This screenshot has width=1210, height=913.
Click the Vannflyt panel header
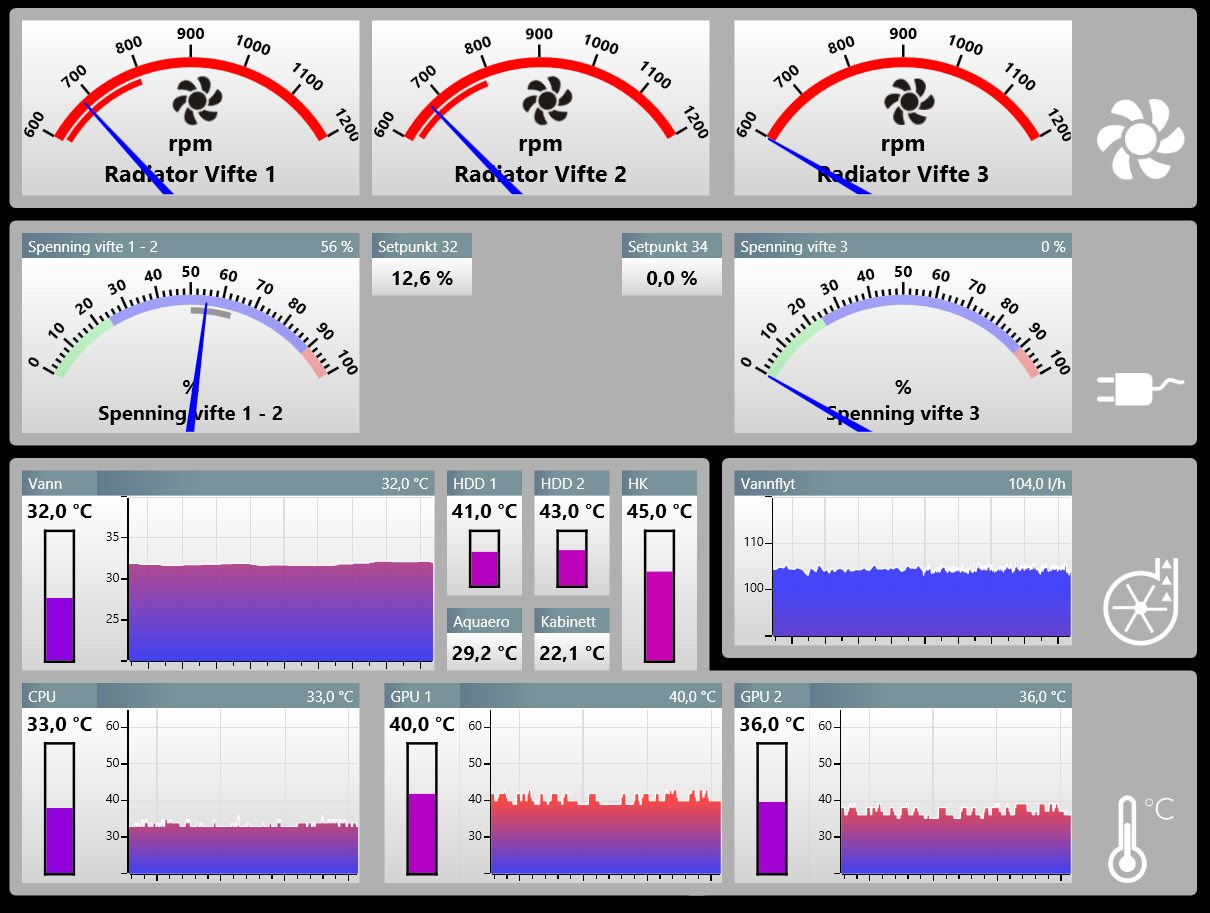click(x=903, y=483)
